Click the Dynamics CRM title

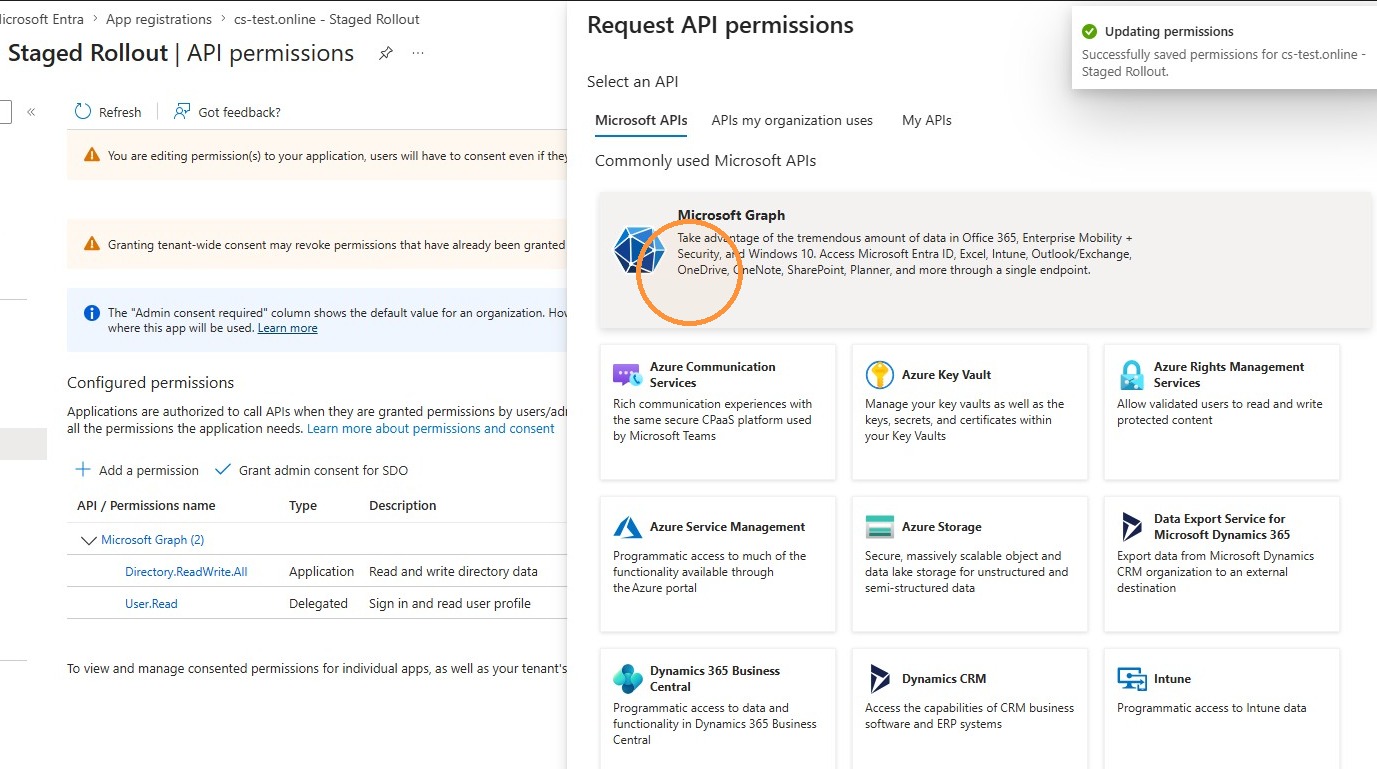pyautogui.click(x=944, y=679)
